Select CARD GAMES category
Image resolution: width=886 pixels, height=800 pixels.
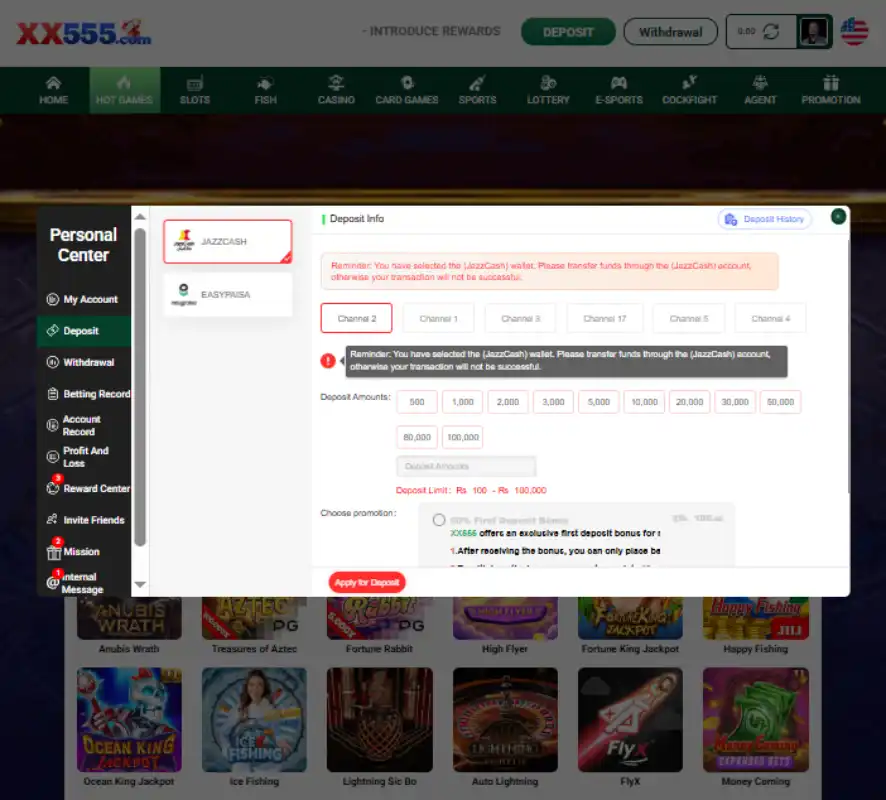pyautogui.click(x=407, y=90)
